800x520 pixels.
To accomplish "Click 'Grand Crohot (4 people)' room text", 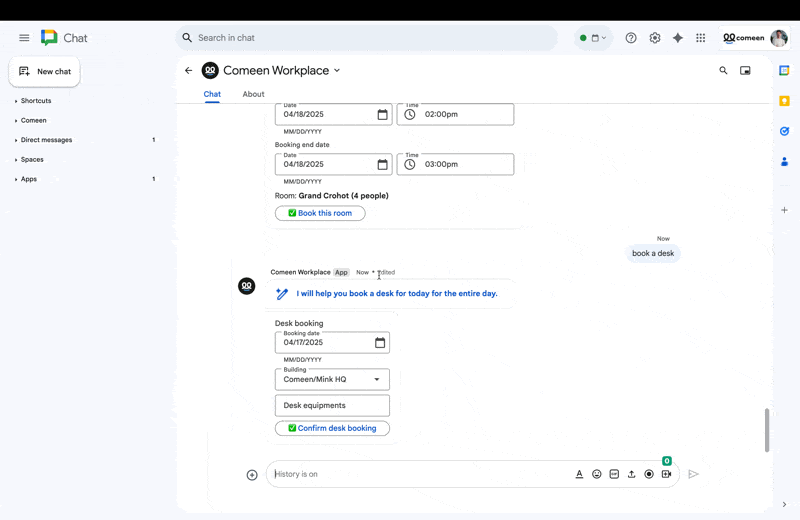I will coord(343,195).
